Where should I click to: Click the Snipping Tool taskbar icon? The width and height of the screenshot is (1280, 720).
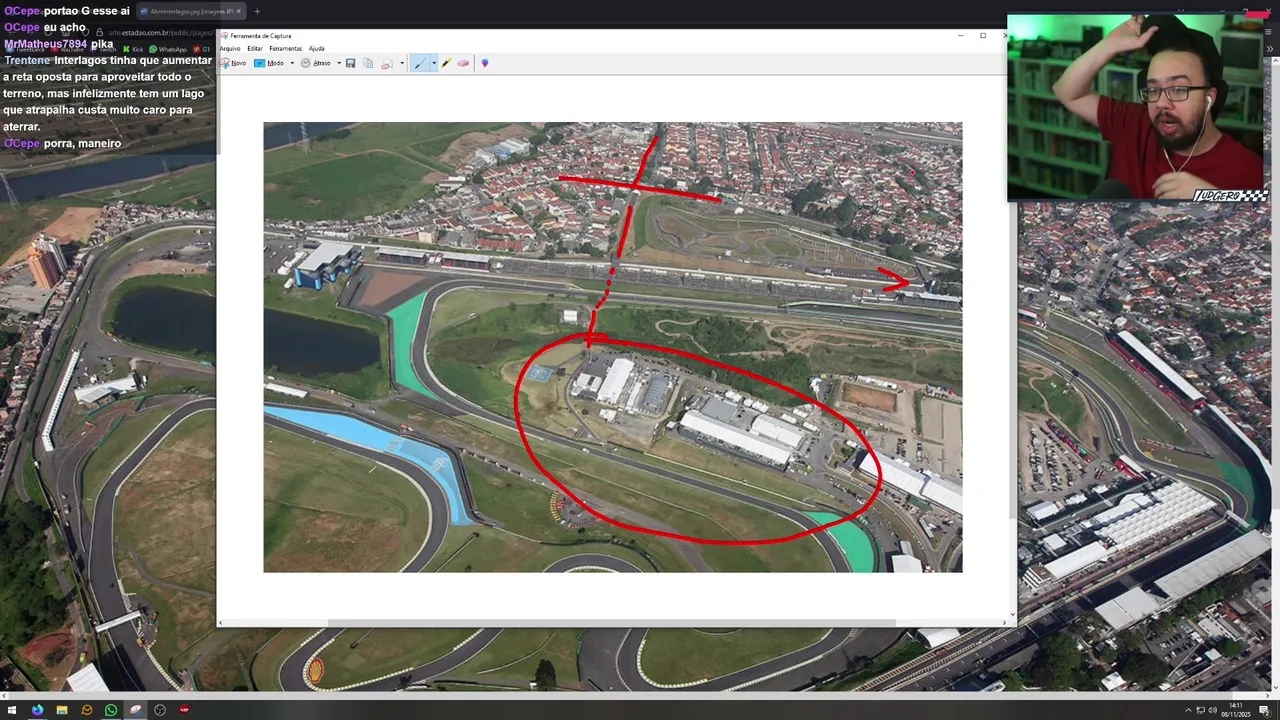136,710
